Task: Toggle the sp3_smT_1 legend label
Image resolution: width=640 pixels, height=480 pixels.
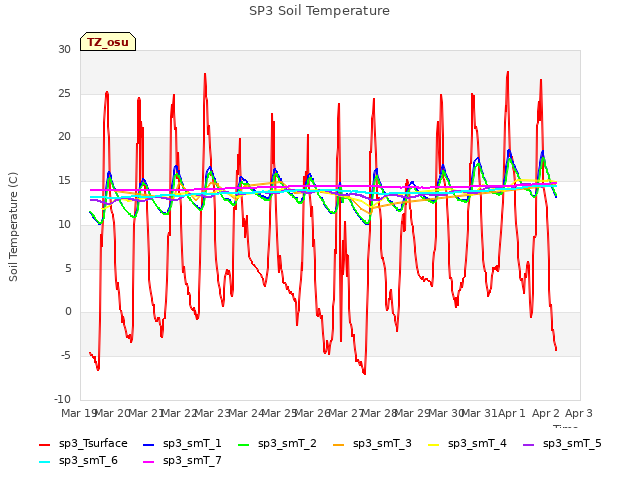Action: (x=192, y=443)
